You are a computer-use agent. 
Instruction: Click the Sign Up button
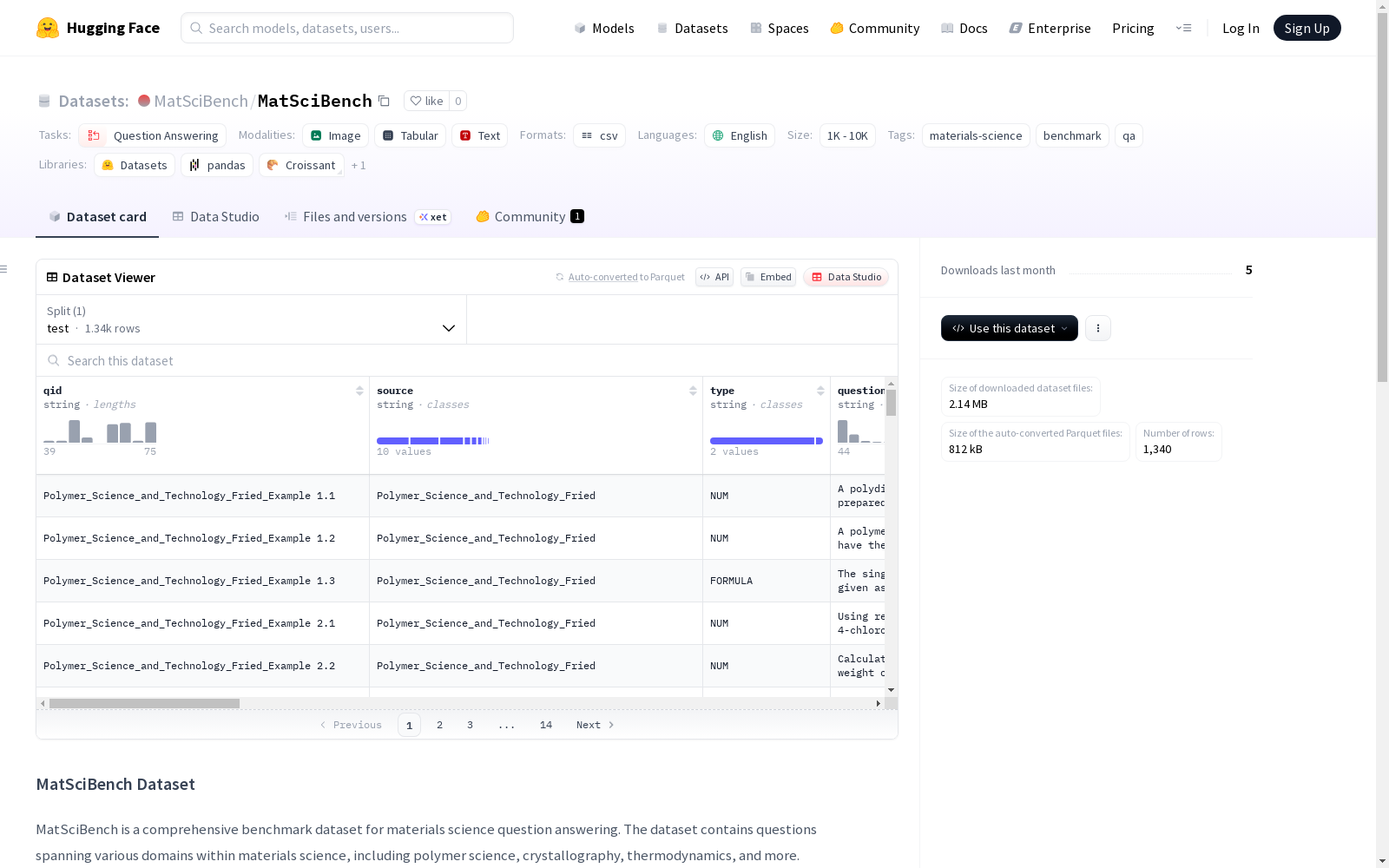1307,28
